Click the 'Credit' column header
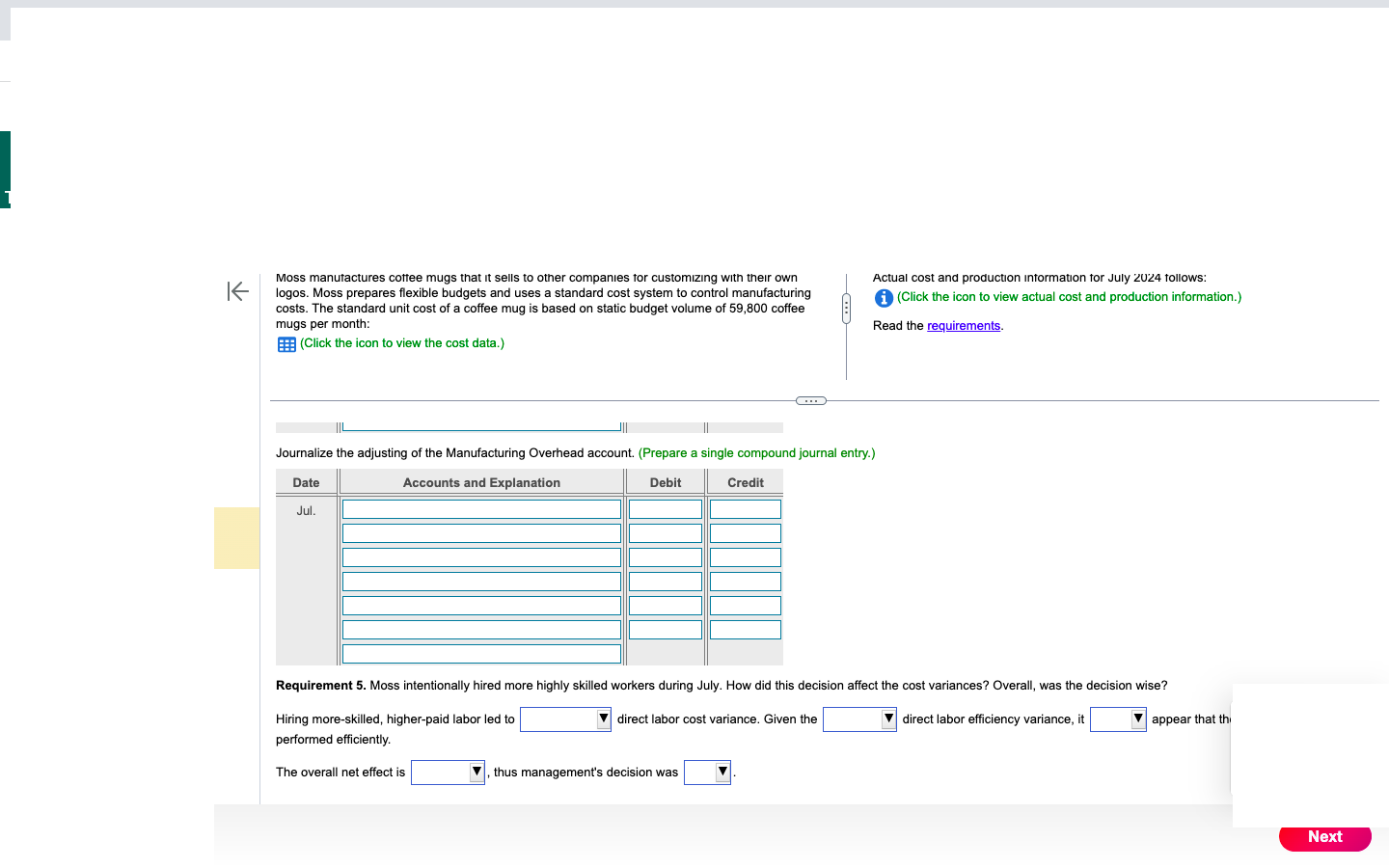 [746, 483]
